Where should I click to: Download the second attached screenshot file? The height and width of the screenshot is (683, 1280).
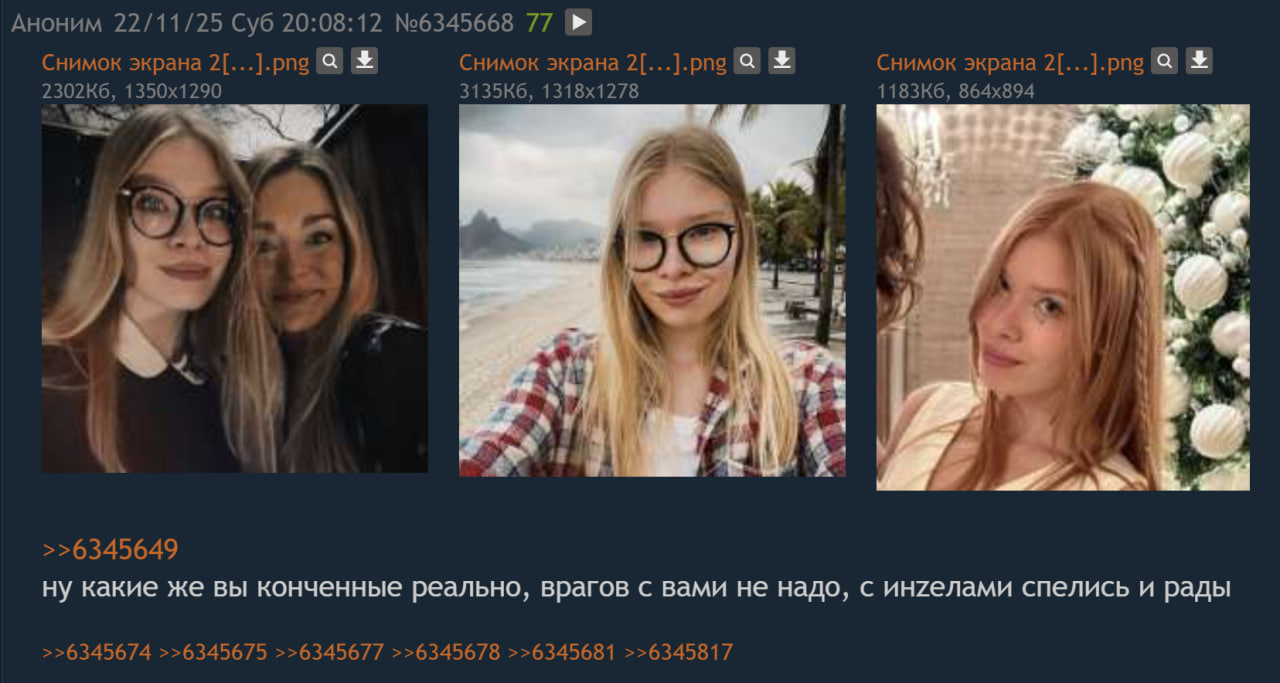(x=781, y=61)
